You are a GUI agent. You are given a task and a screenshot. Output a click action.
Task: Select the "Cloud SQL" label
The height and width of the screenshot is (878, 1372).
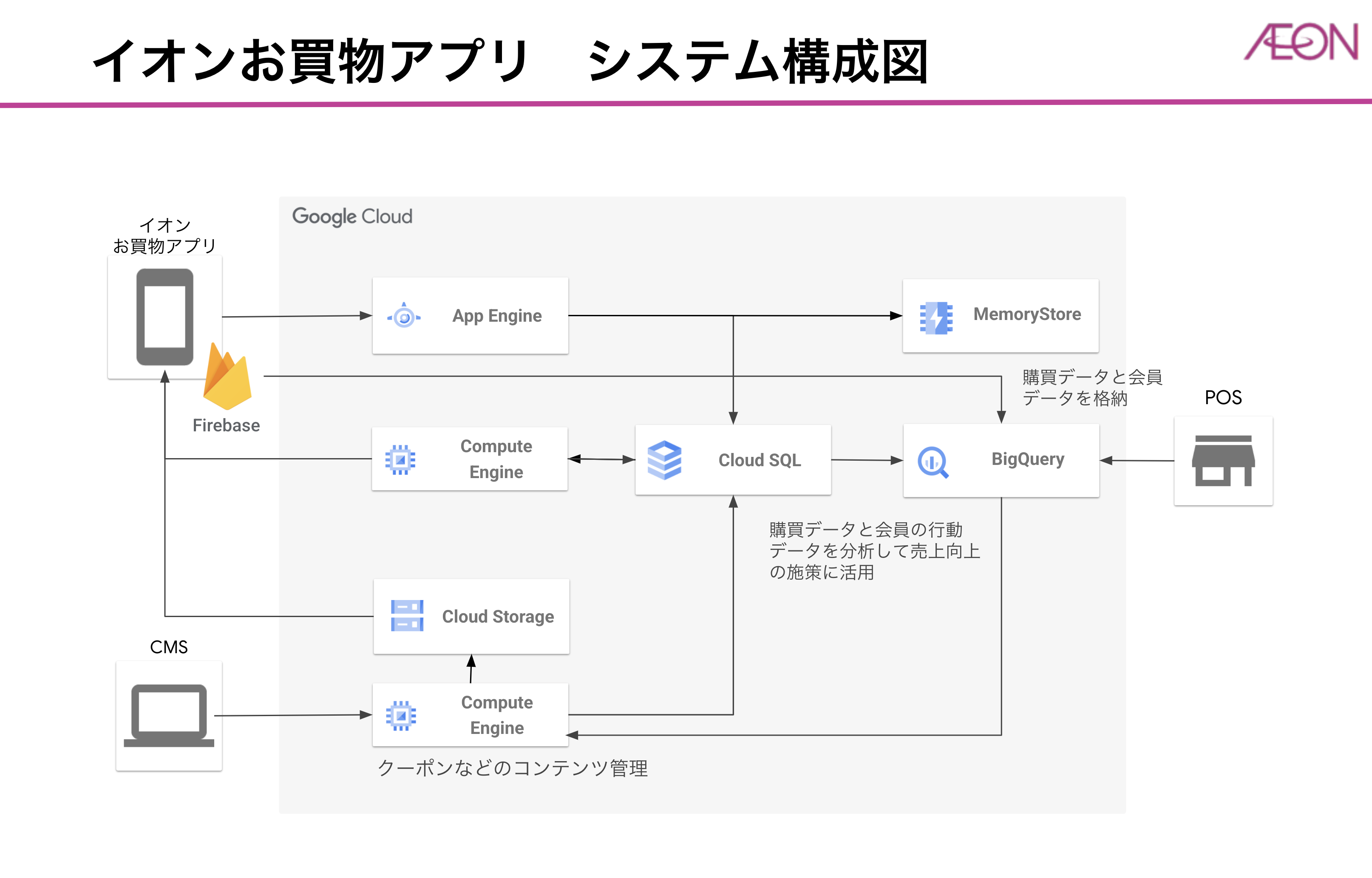coord(760,459)
